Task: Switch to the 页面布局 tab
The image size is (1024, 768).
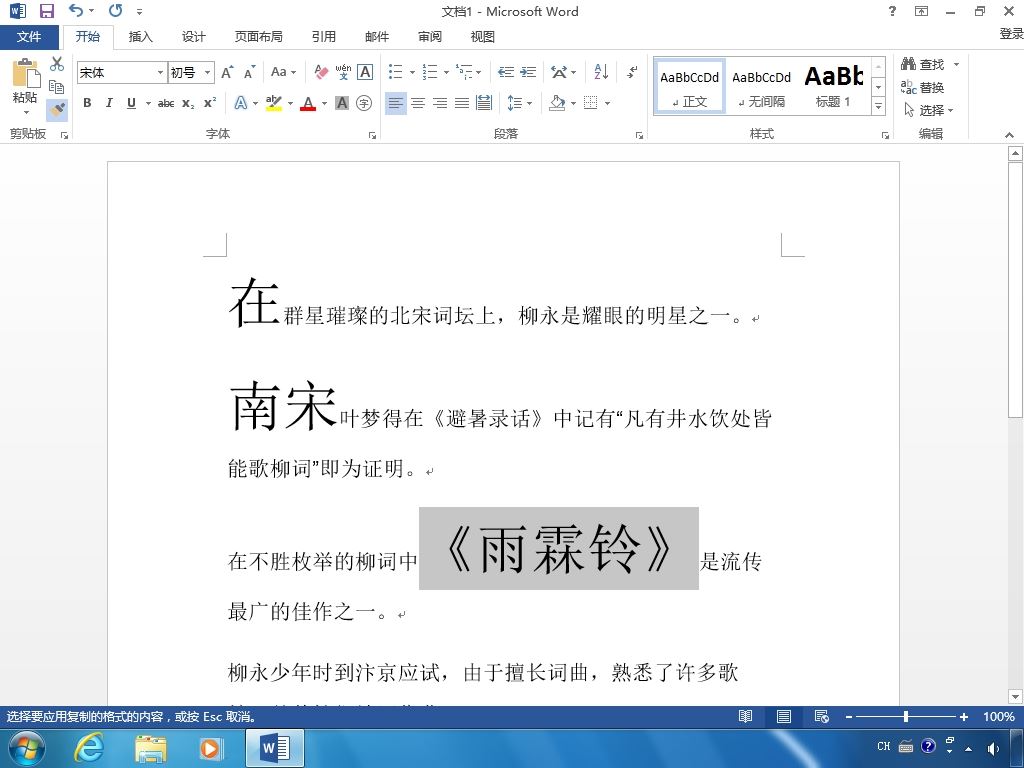Action: 259,37
